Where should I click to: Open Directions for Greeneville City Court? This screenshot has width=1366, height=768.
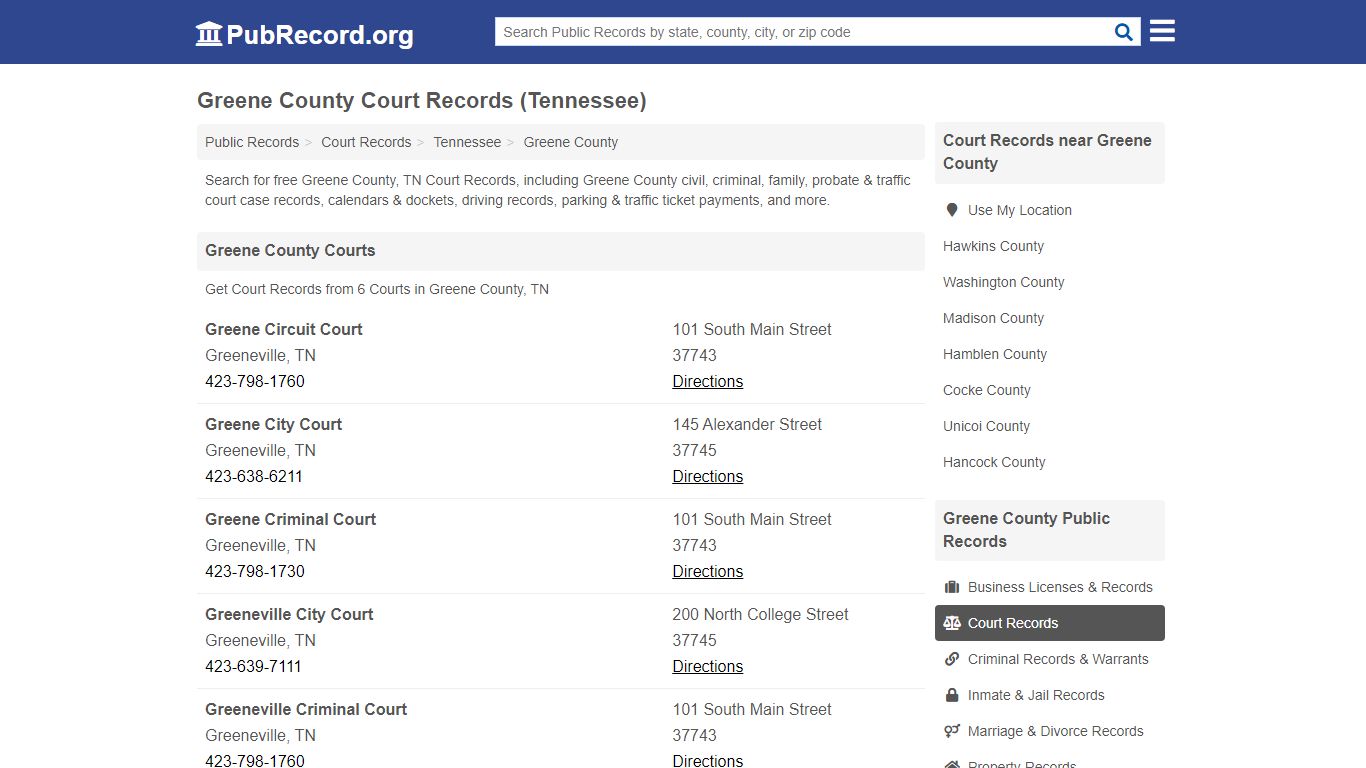pyautogui.click(x=707, y=666)
